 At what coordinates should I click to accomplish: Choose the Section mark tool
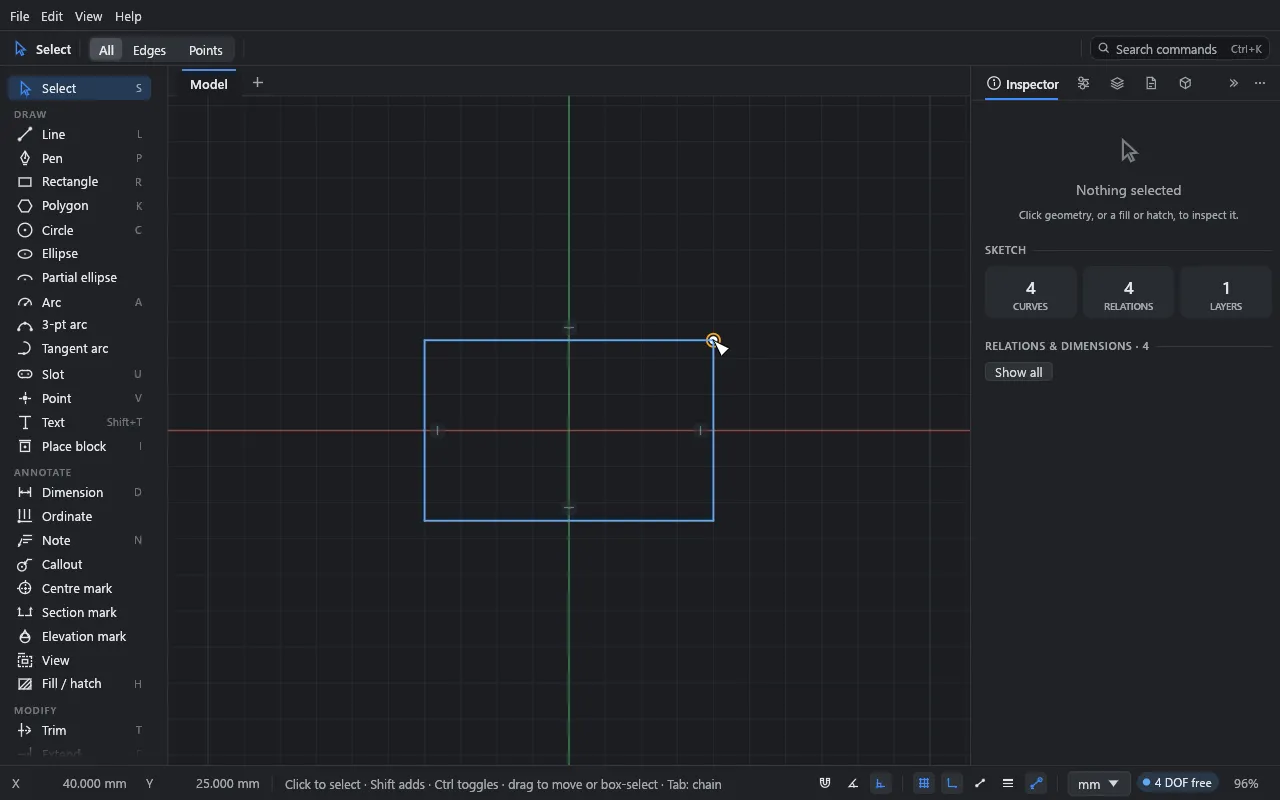click(x=80, y=612)
